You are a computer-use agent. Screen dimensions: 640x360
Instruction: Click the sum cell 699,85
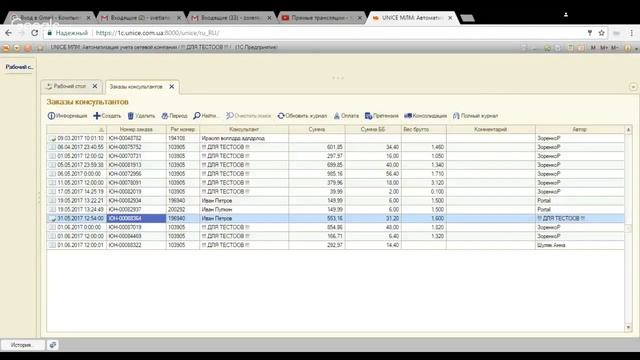[x=317, y=165]
